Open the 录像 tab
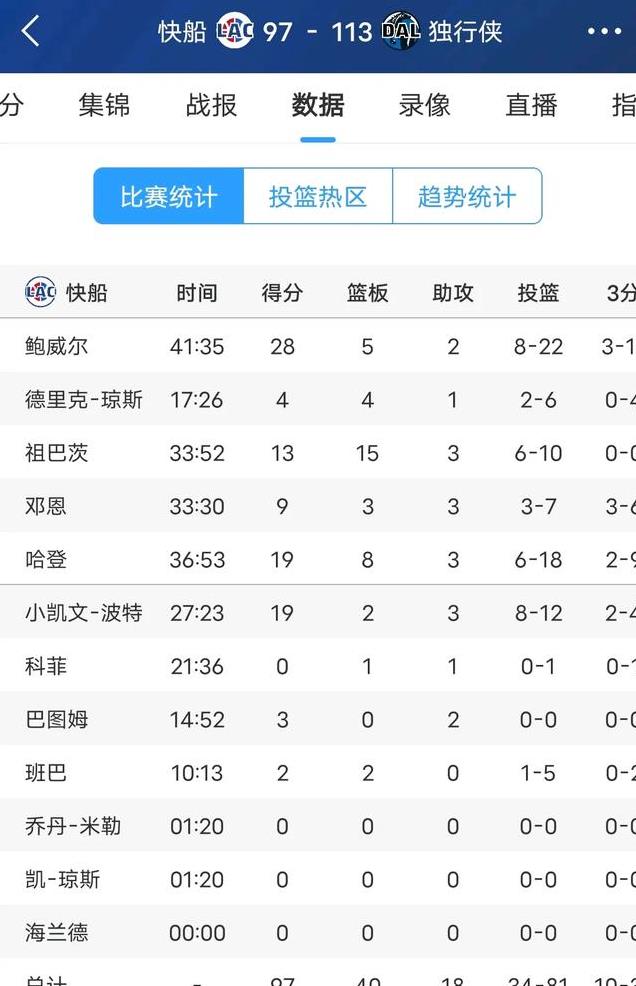The height and width of the screenshot is (986, 636). pos(425,105)
